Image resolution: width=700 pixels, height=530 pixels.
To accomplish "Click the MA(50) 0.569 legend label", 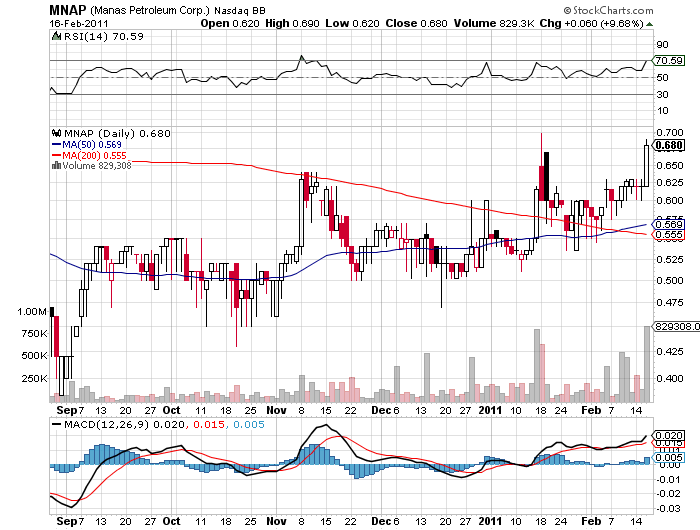I will click(x=92, y=145).
